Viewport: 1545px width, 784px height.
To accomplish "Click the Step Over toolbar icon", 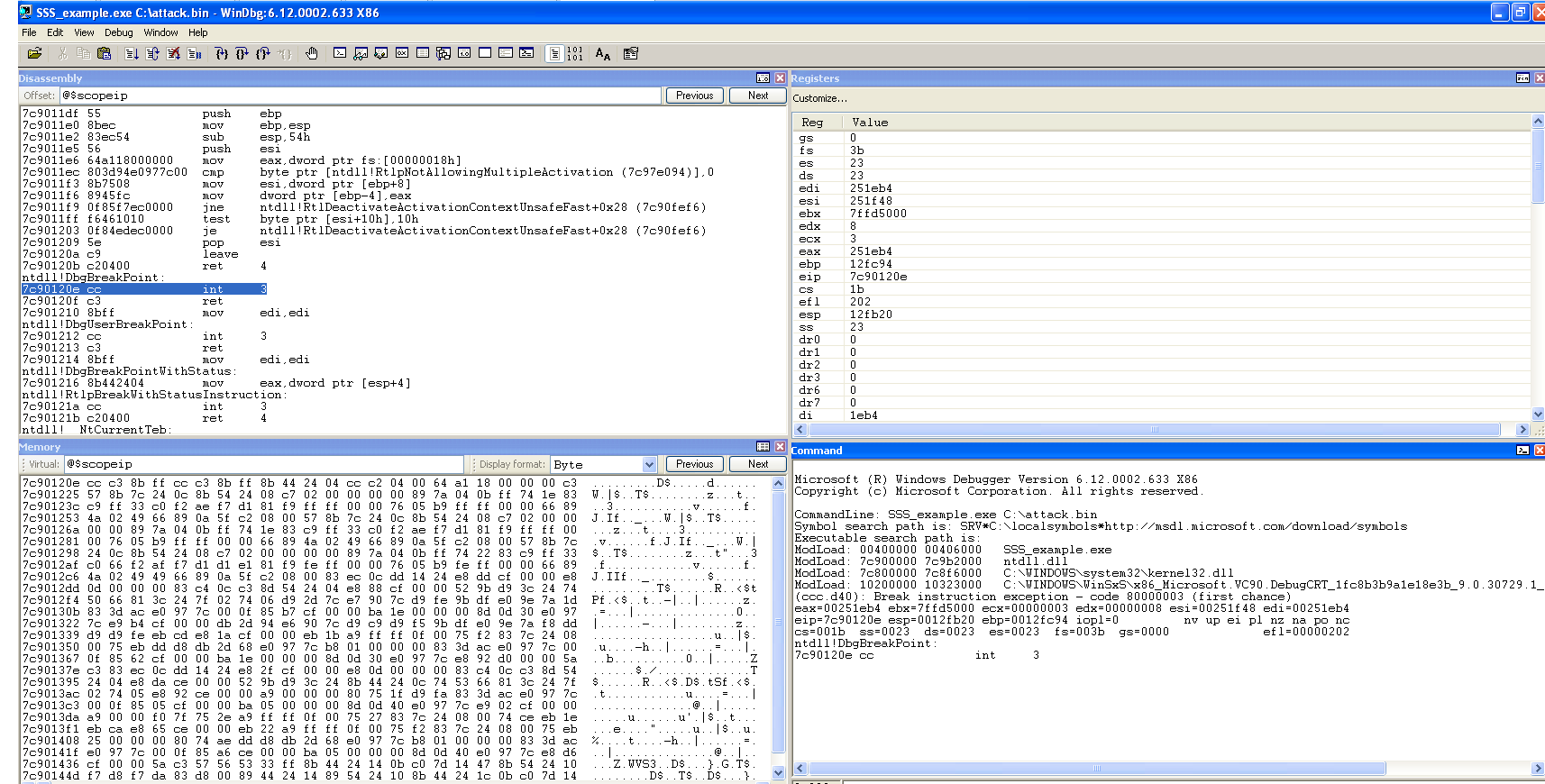I will click(x=242, y=54).
